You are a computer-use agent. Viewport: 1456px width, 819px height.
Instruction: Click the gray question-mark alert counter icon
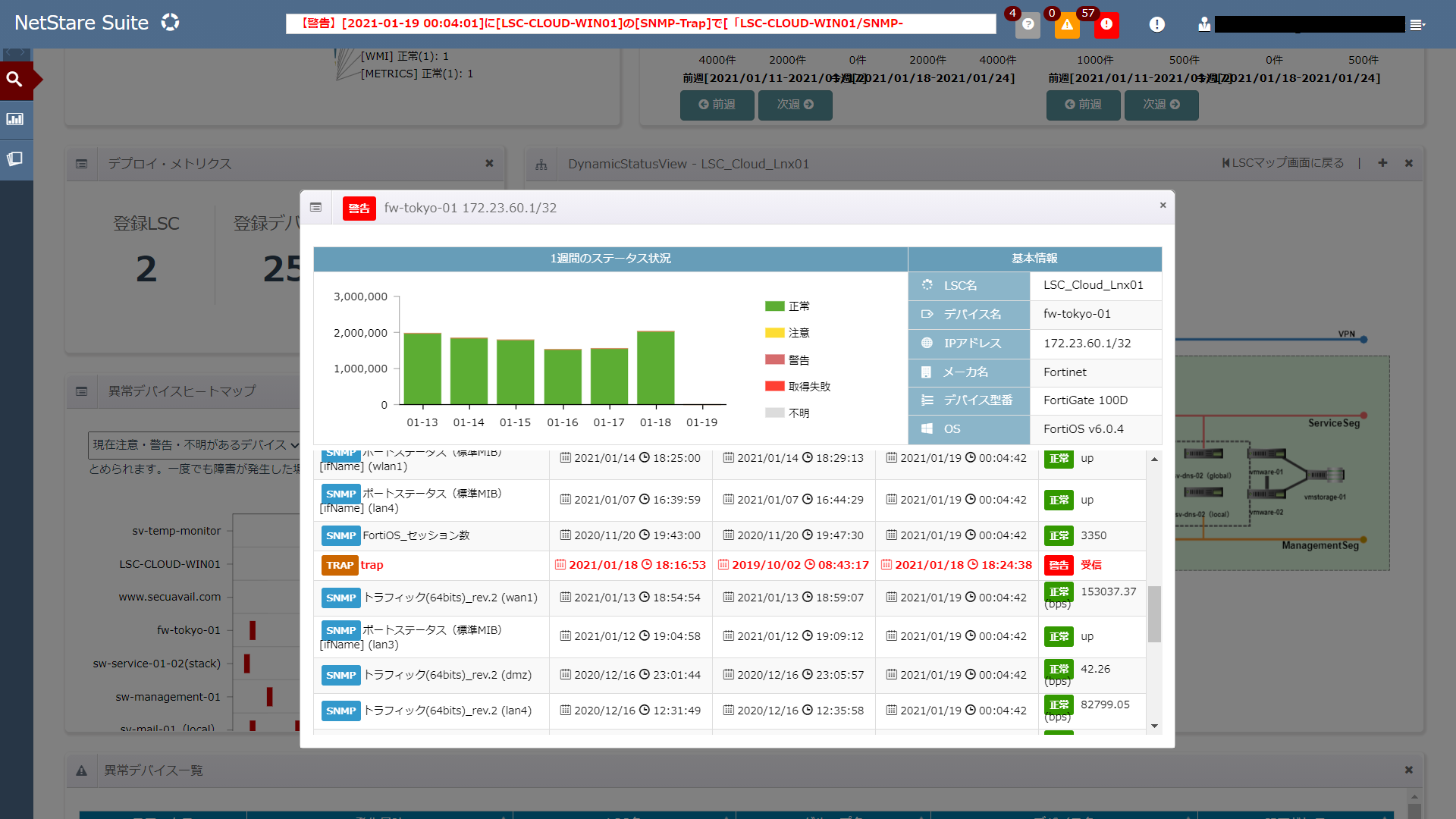1028,25
